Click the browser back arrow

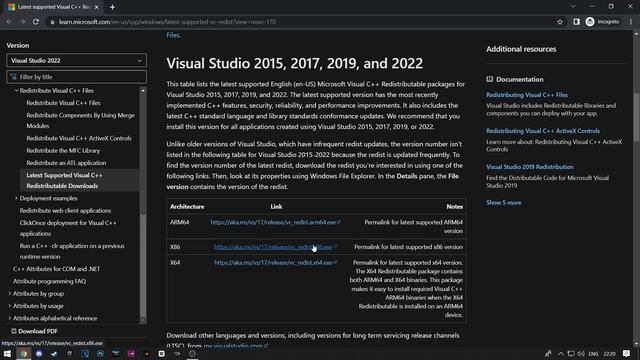point(9,22)
